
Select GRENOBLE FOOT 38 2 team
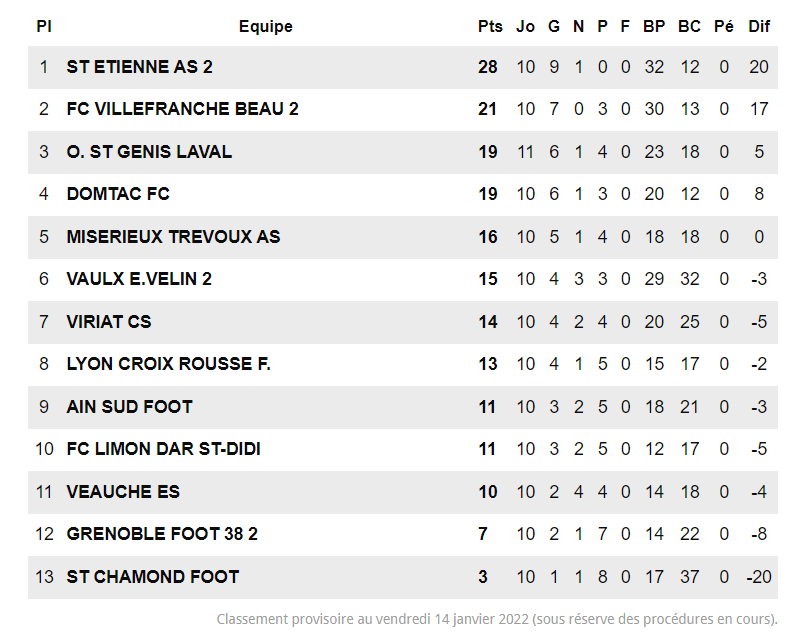[162, 534]
